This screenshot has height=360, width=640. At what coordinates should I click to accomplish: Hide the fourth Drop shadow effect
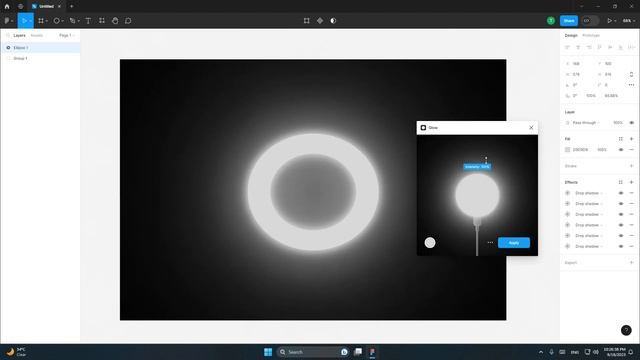[x=620, y=225]
